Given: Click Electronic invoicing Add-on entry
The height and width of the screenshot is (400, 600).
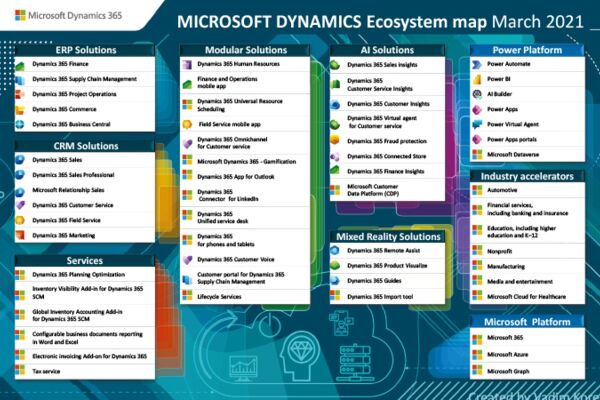Looking at the screenshot, I should pos(85,356).
